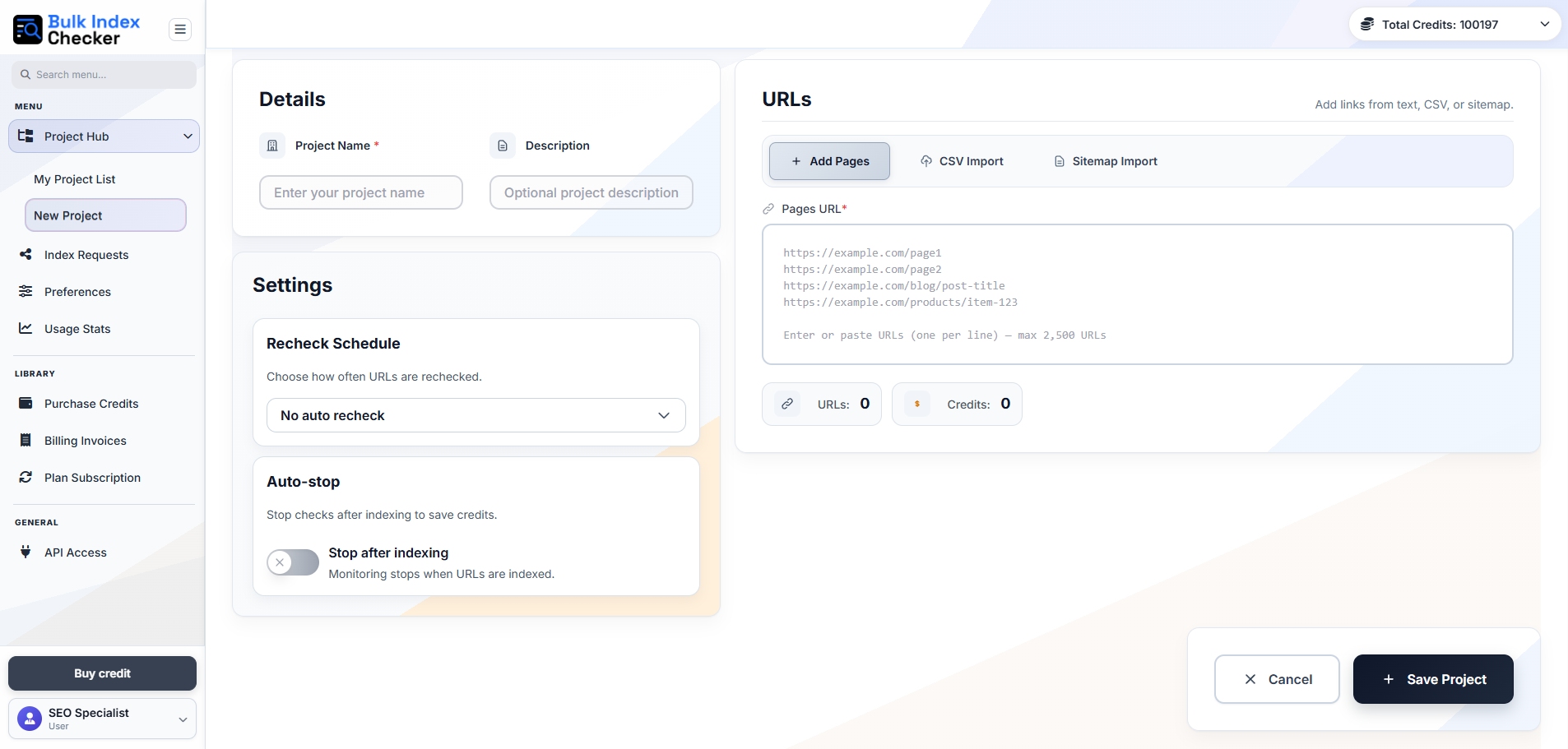Click the Preferences sliders icon
Image resolution: width=1568 pixels, height=749 pixels.
(x=26, y=292)
